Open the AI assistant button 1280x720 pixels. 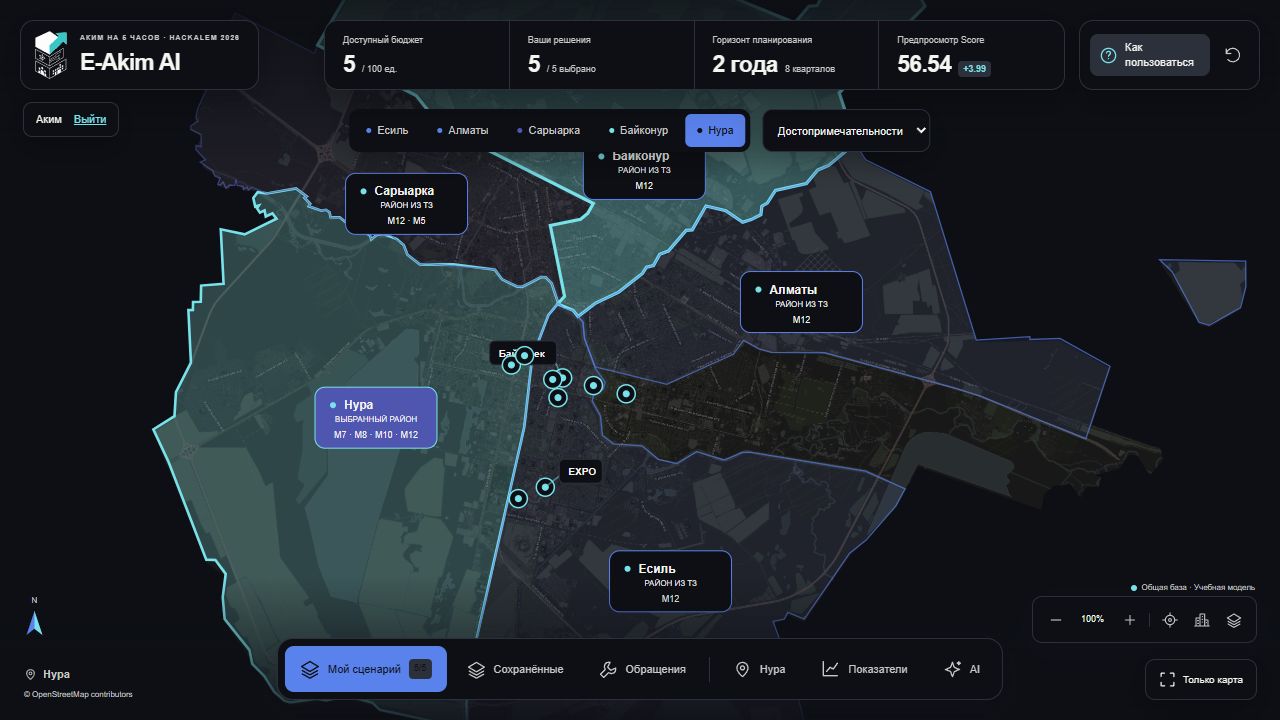point(962,669)
